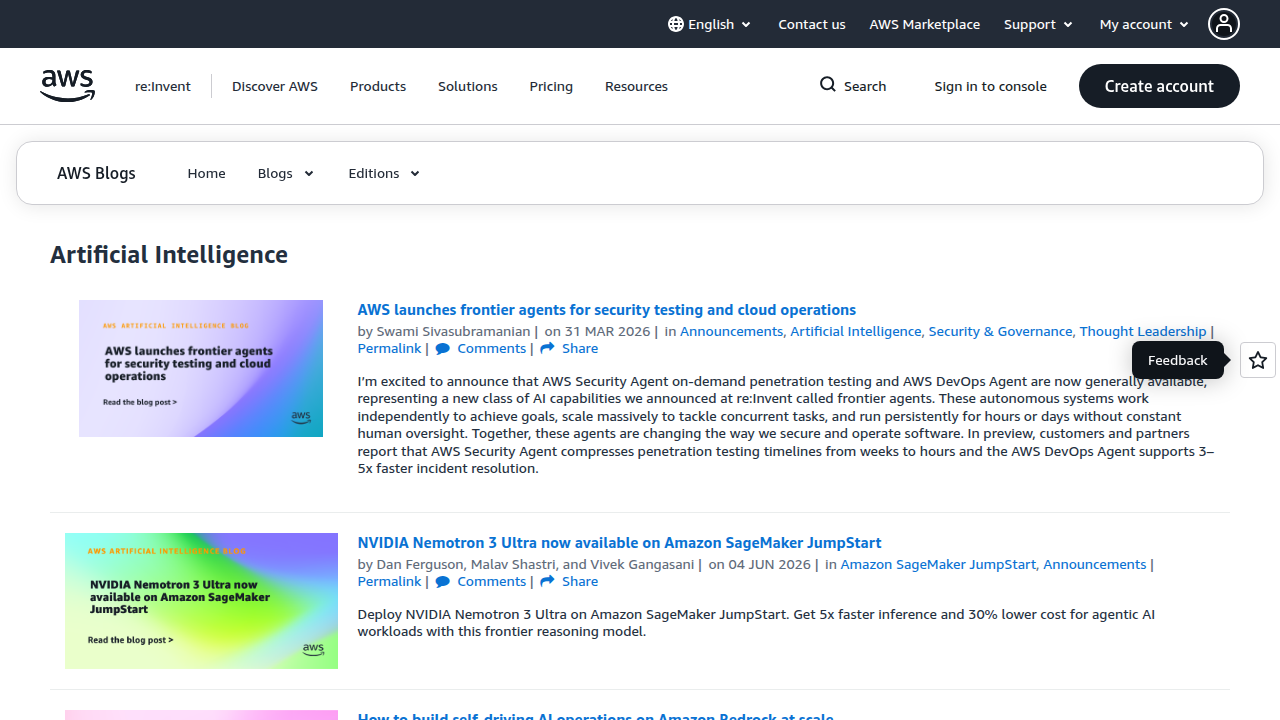Click the AWS Blogs title link
1280x720 pixels.
(96, 173)
